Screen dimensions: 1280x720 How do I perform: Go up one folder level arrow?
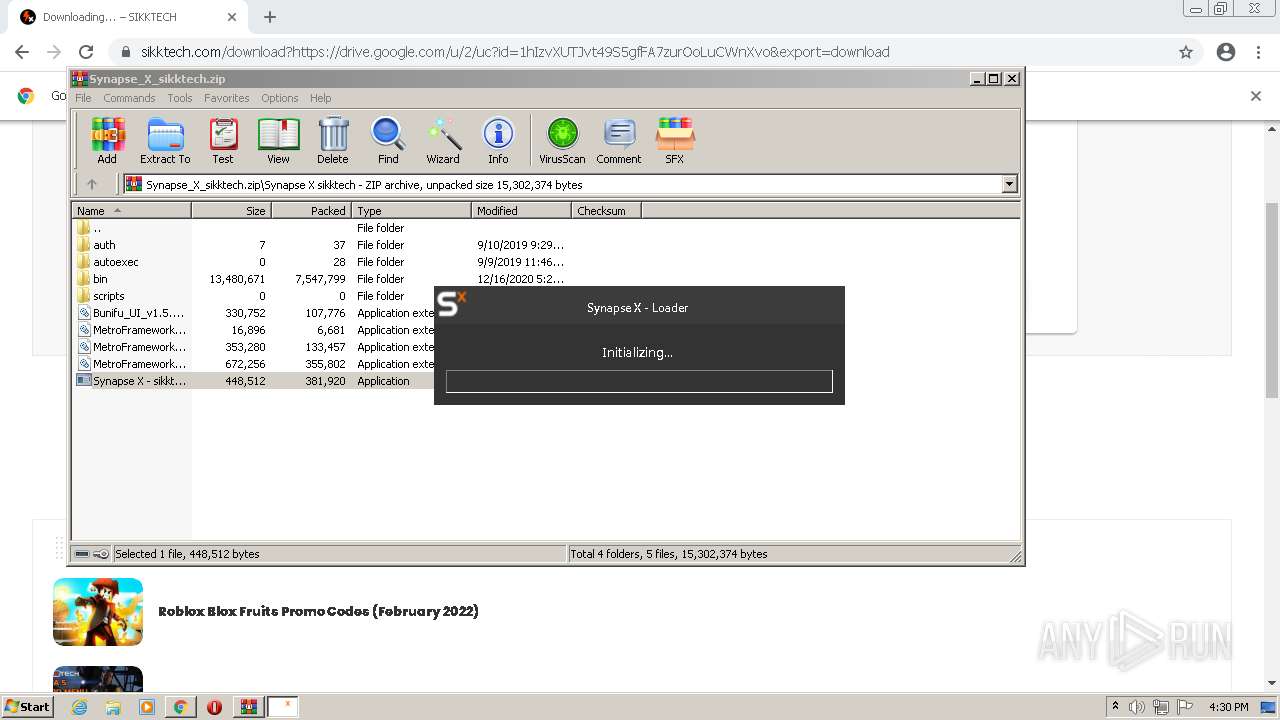pyautogui.click(x=92, y=184)
